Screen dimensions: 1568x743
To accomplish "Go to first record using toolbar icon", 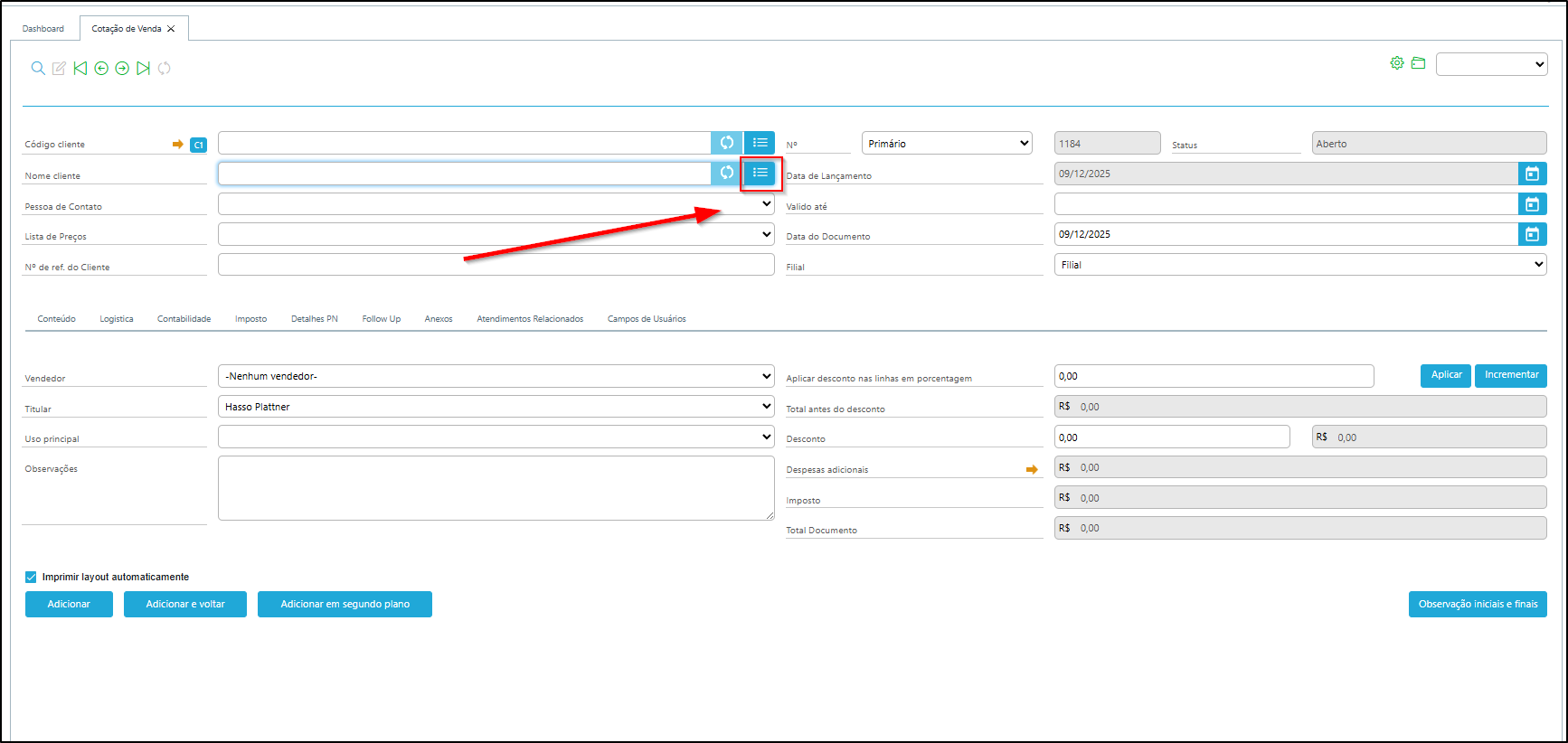I will click(80, 69).
